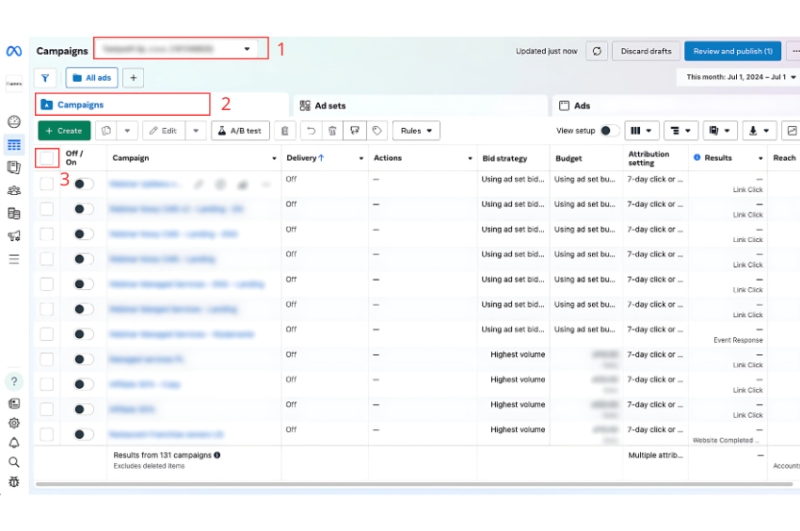Screen dimensions: 800x531
Task: Open Account overview gauge icon
Action: click(14, 121)
